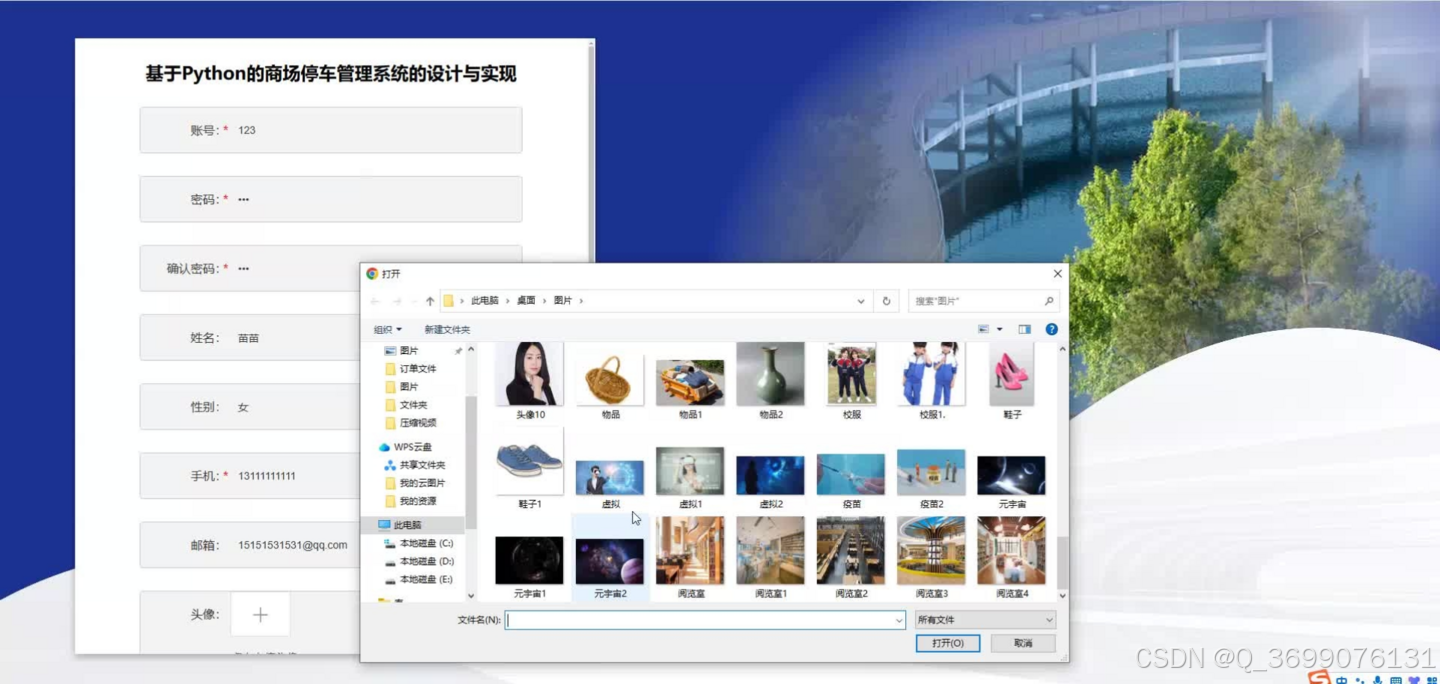Image resolution: width=1440 pixels, height=684 pixels.
Task: Click 图片 in the address breadcrumb
Action: [563, 301]
